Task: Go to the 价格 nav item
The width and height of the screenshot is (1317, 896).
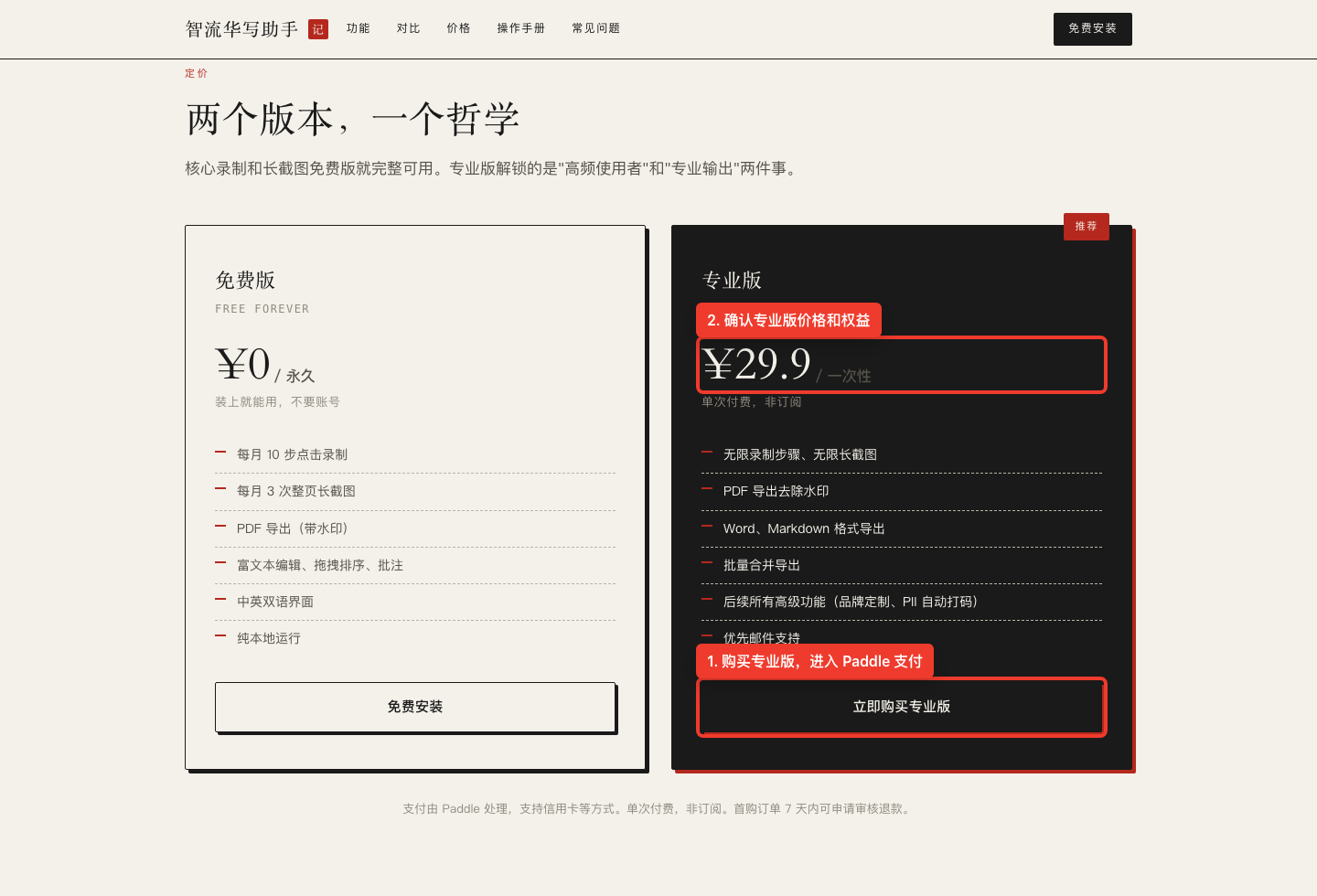Action: pyautogui.click(x=459, y=28)
